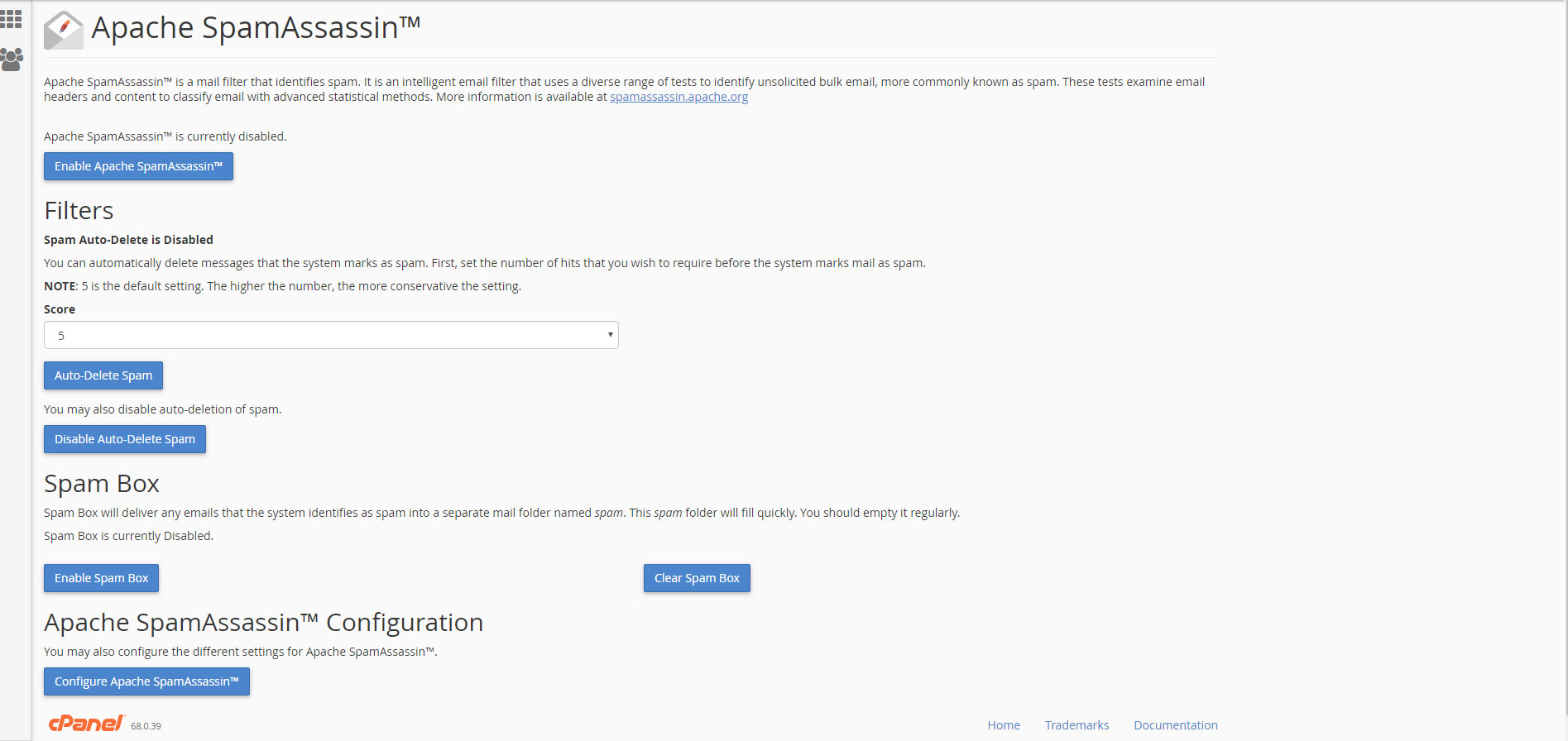Go to Home footer link

(x=1004, y=725)
